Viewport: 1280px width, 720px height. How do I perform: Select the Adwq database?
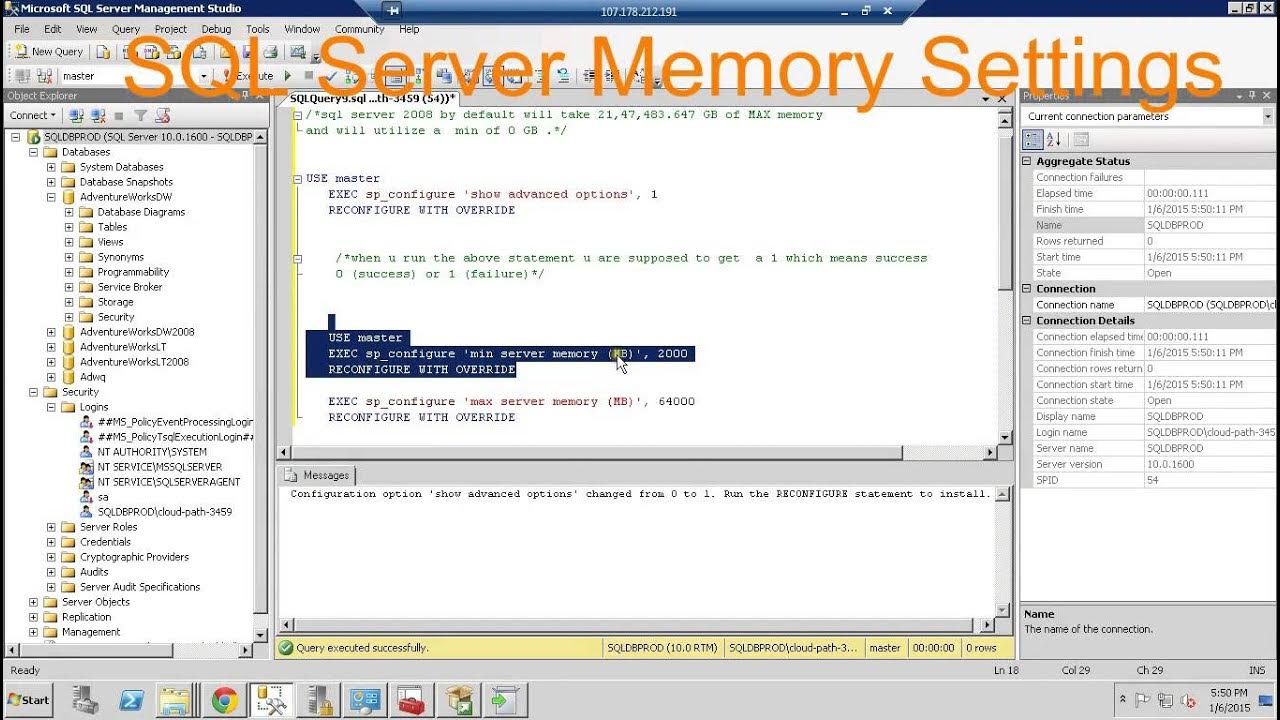[92, 377]
